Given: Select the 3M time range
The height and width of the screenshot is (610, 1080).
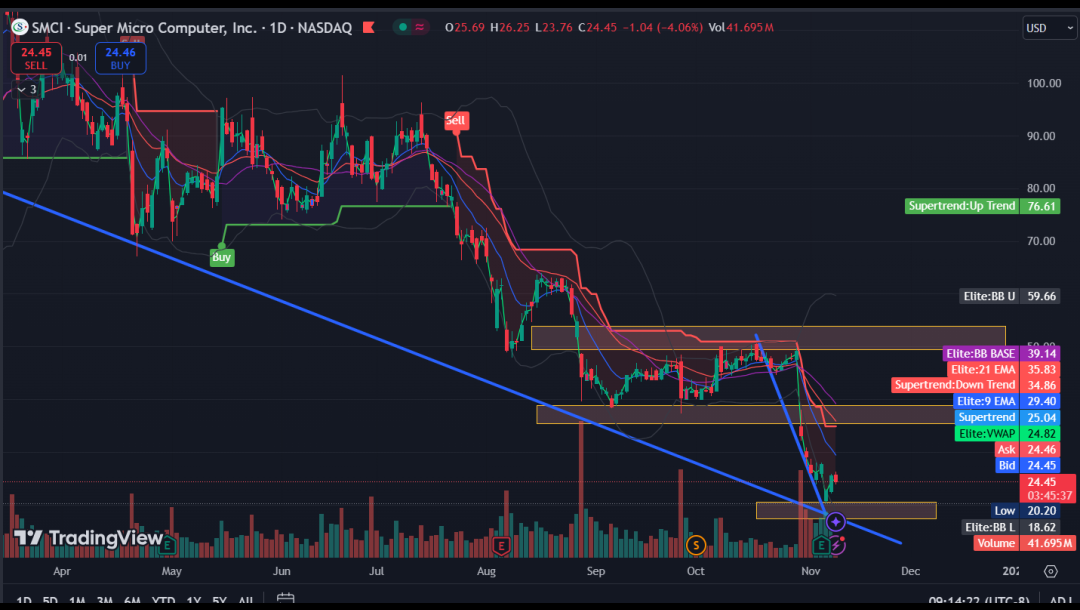Looking at the screenshot, I should (x=105, y=601).
